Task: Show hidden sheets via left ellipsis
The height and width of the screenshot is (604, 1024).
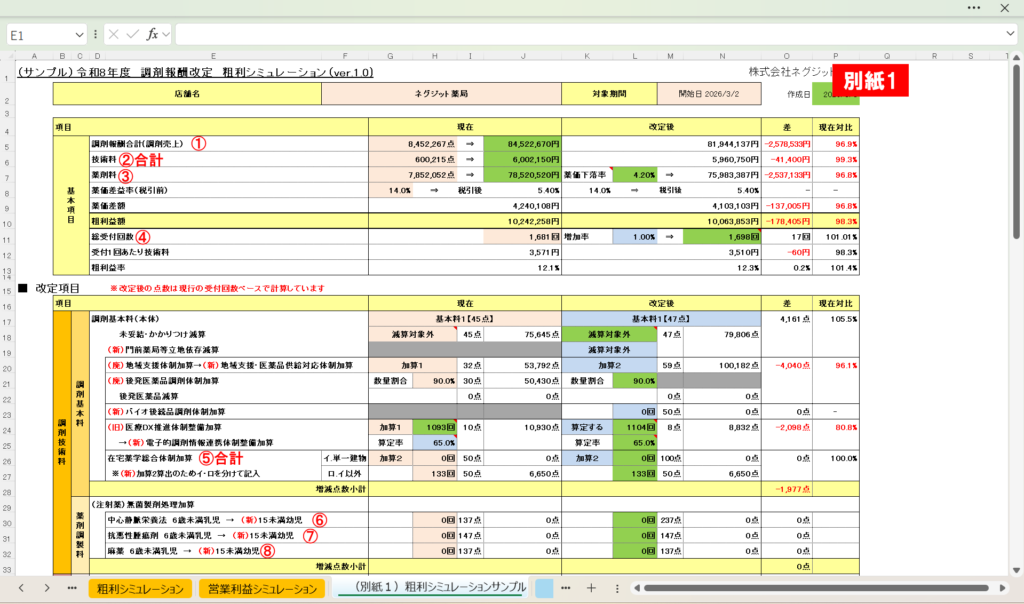Action: coord(71,587)
